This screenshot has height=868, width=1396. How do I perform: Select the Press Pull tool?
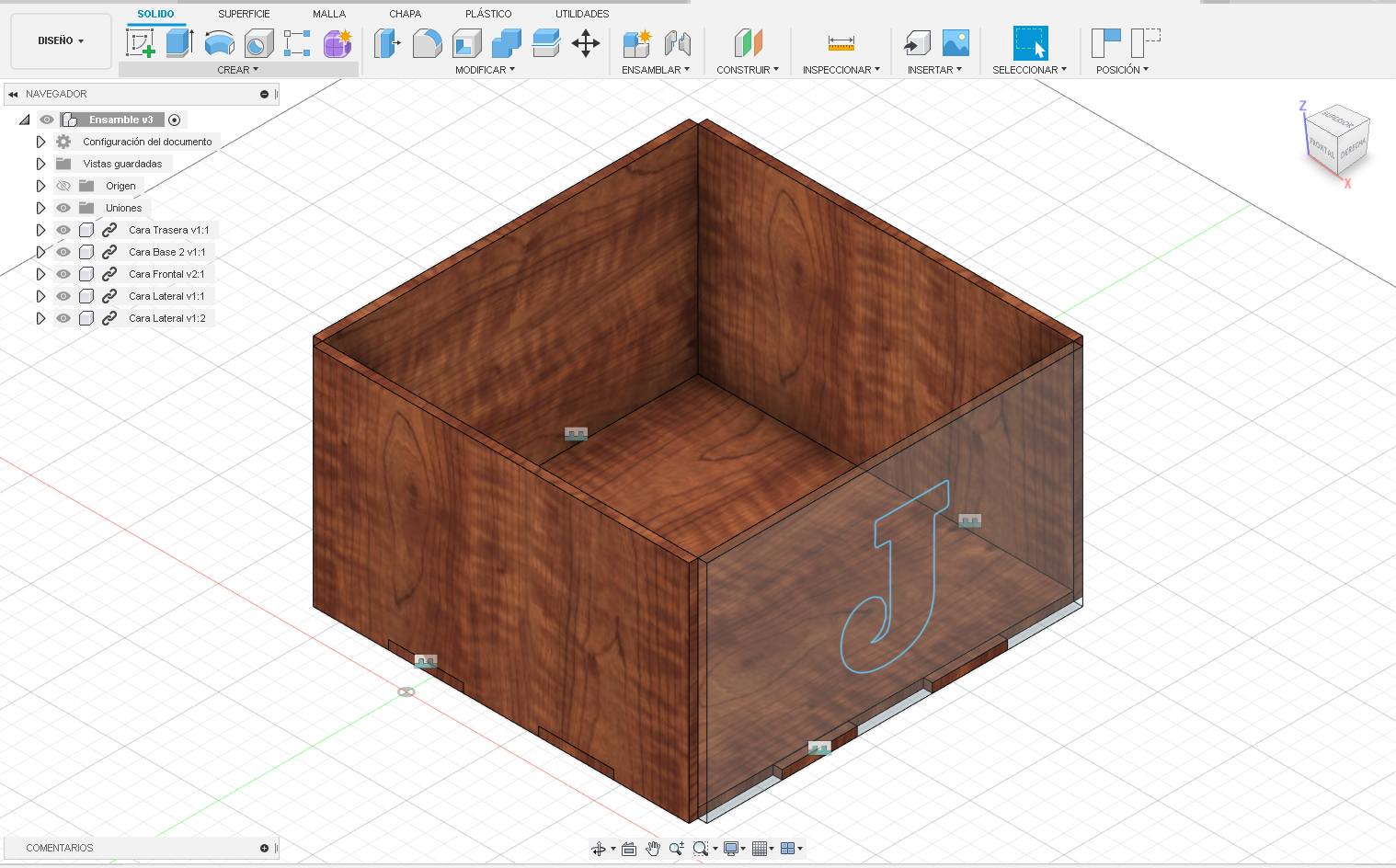[x=387, y=43]
